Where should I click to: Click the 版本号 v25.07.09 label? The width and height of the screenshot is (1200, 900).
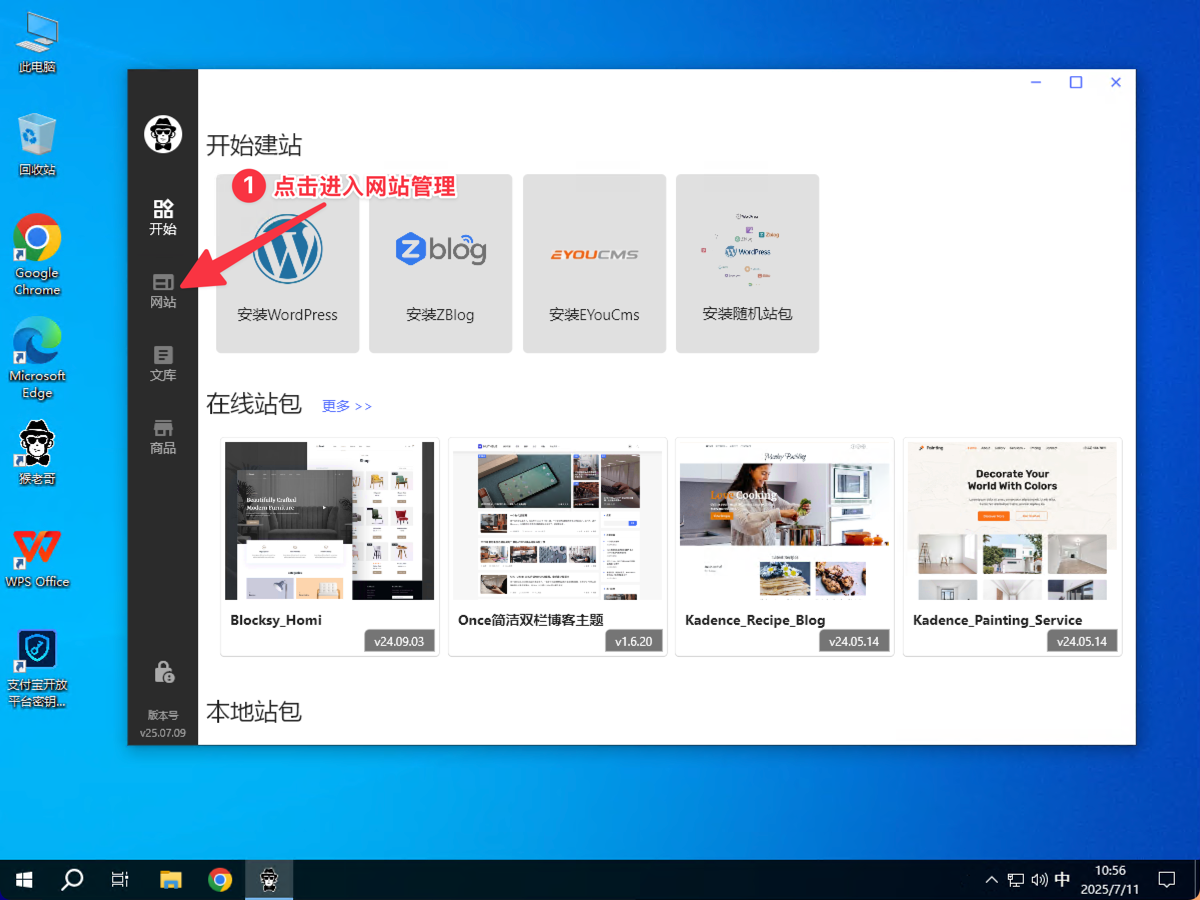163,724
